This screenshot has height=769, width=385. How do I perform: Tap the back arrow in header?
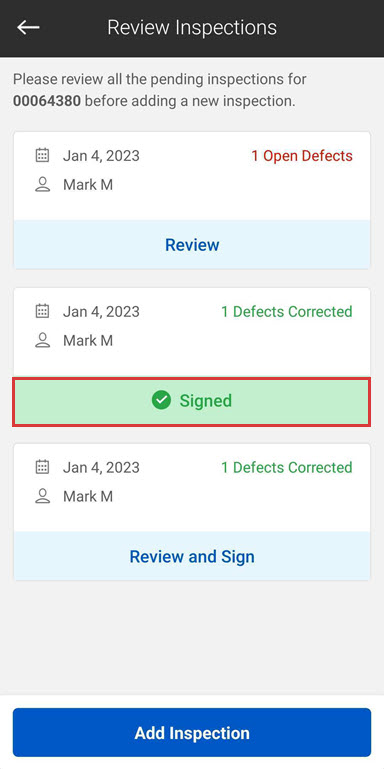click(x=28, y=27)
